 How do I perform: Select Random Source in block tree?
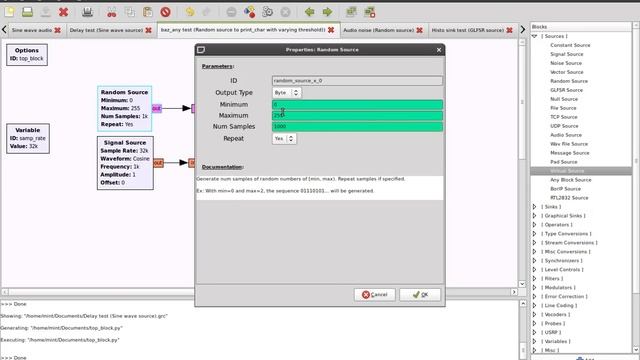569,81
